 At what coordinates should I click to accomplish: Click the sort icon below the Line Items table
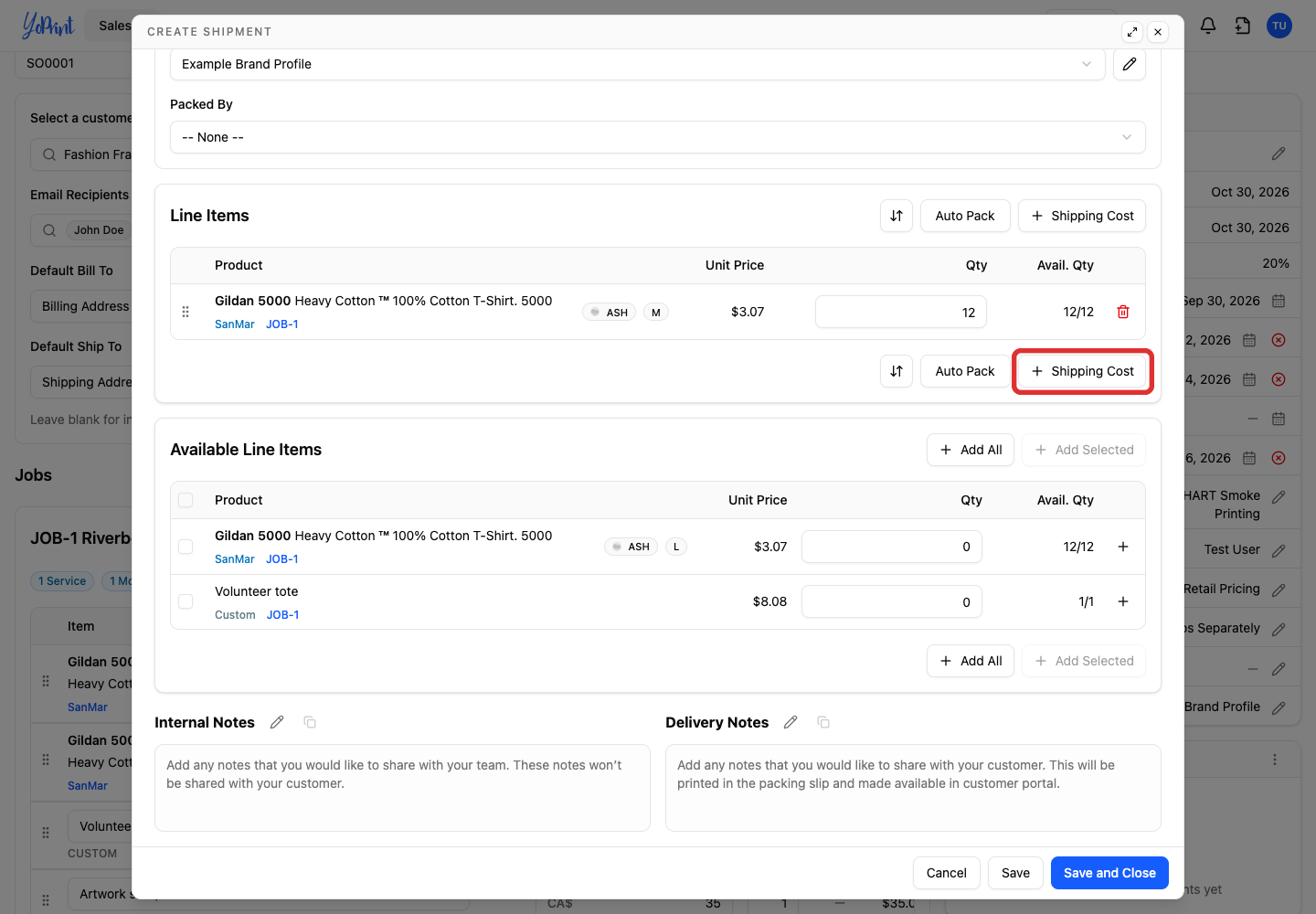coord(897,371)
